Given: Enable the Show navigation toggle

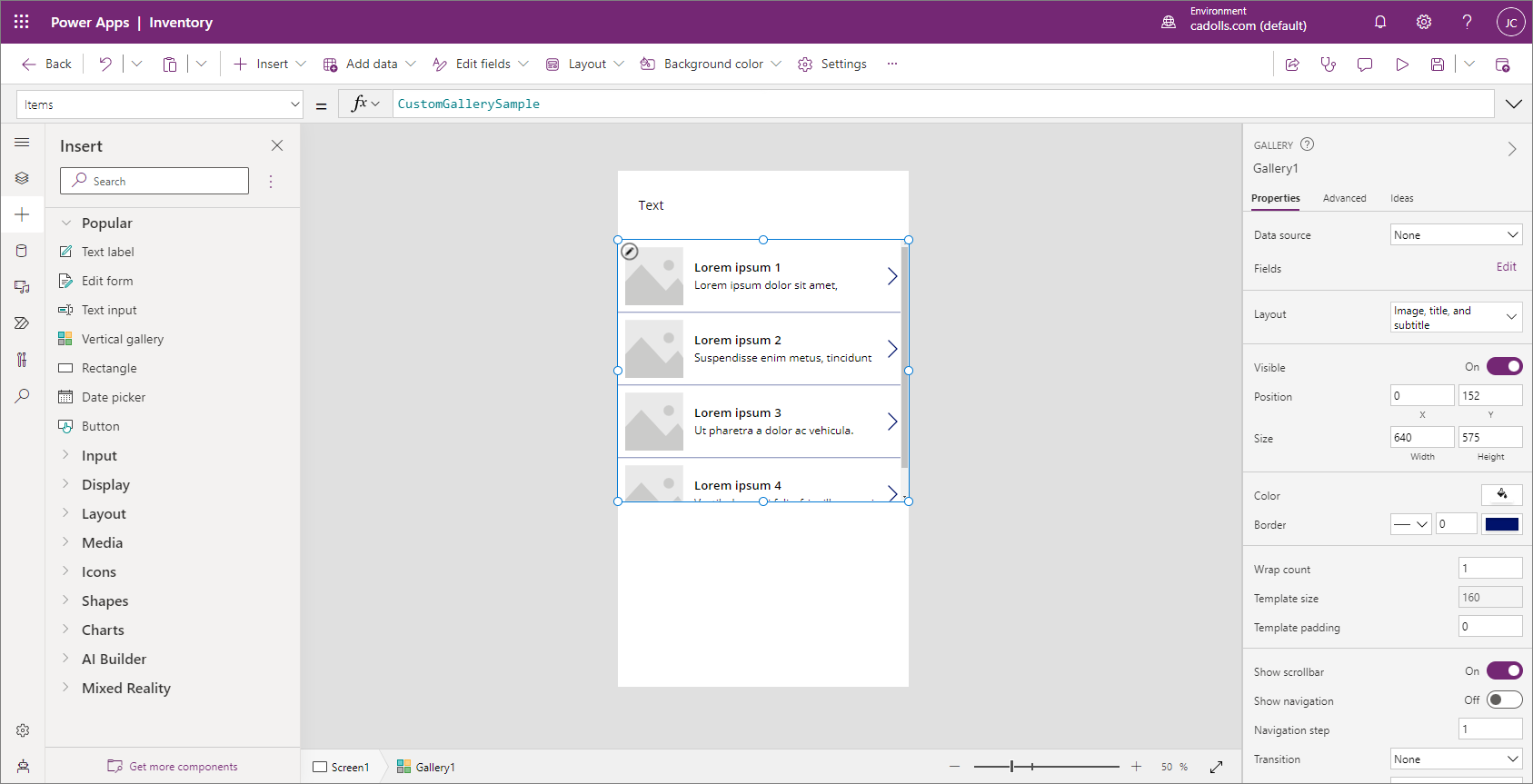Looking at the screenshot, I should point(1504,700).
